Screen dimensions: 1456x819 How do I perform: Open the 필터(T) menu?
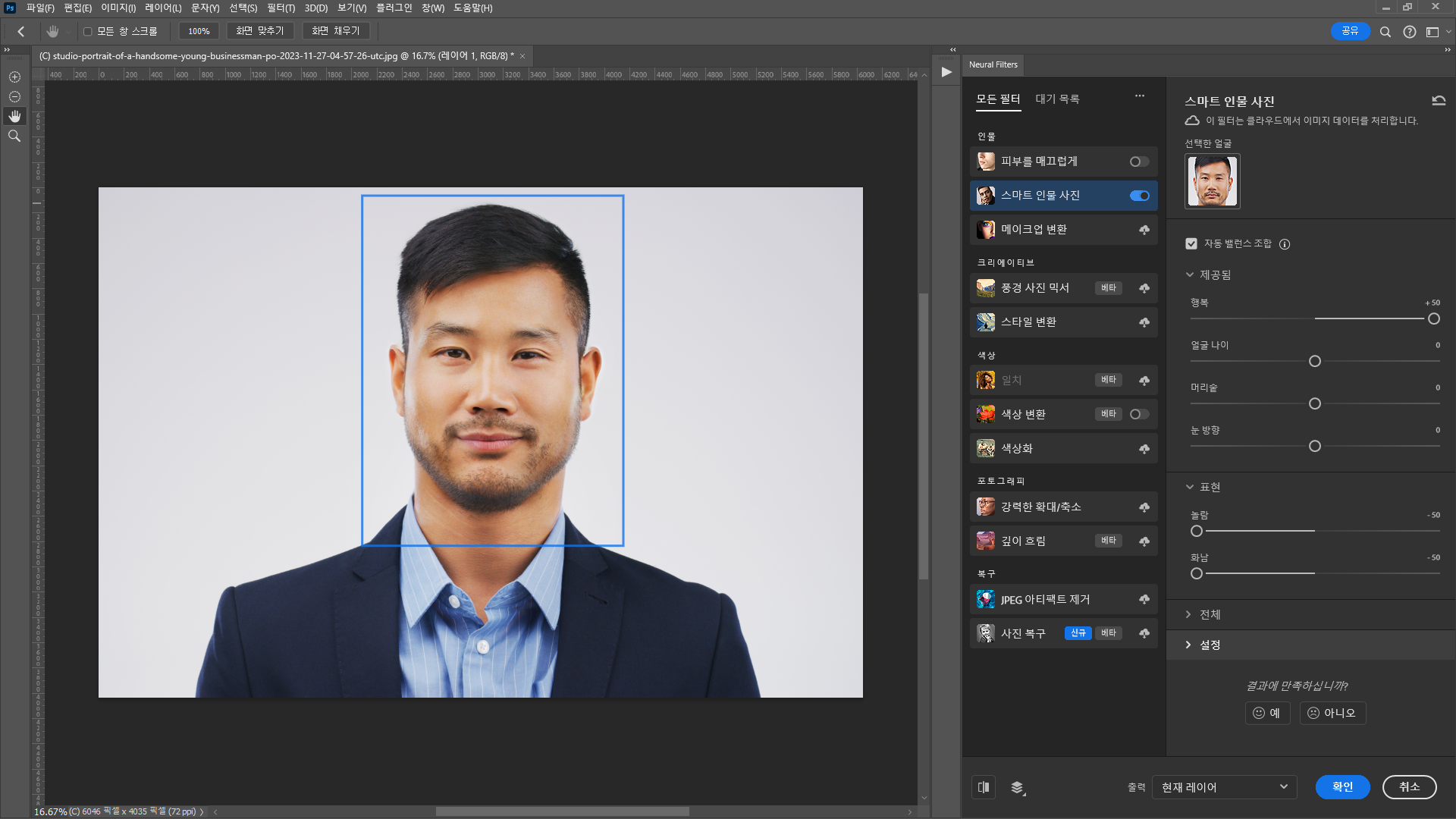pyautogui.click(x=281, y=8)
